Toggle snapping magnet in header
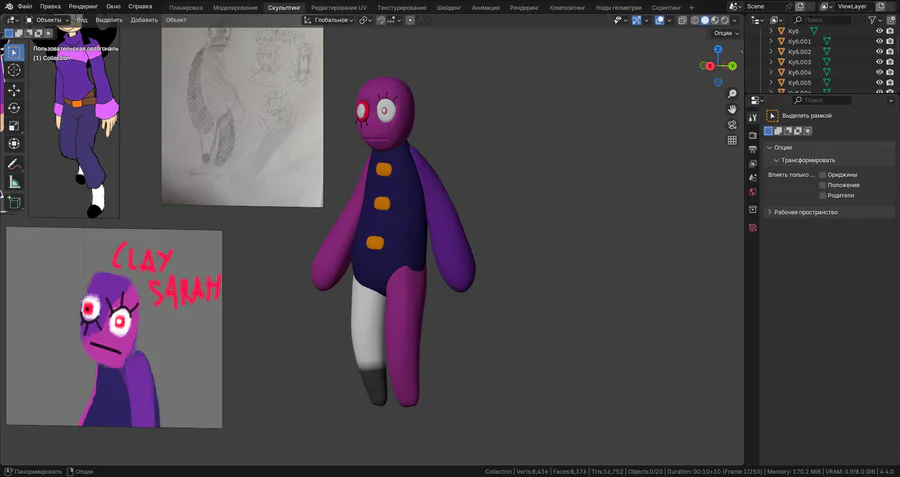900x477 pixels. point(381,20)
